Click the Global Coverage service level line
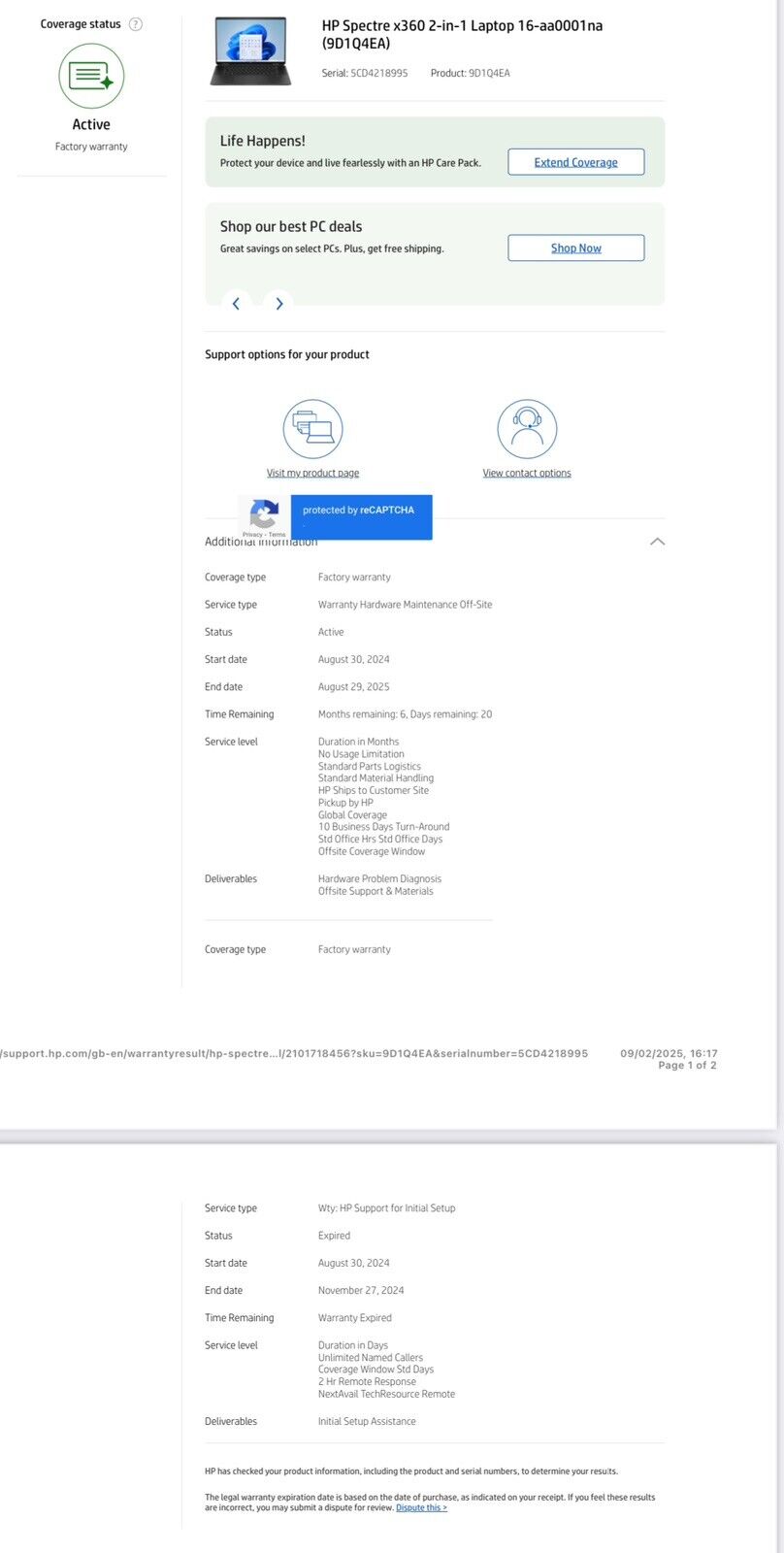Viewport: 784px width, 1553px height. click(352, 815)
